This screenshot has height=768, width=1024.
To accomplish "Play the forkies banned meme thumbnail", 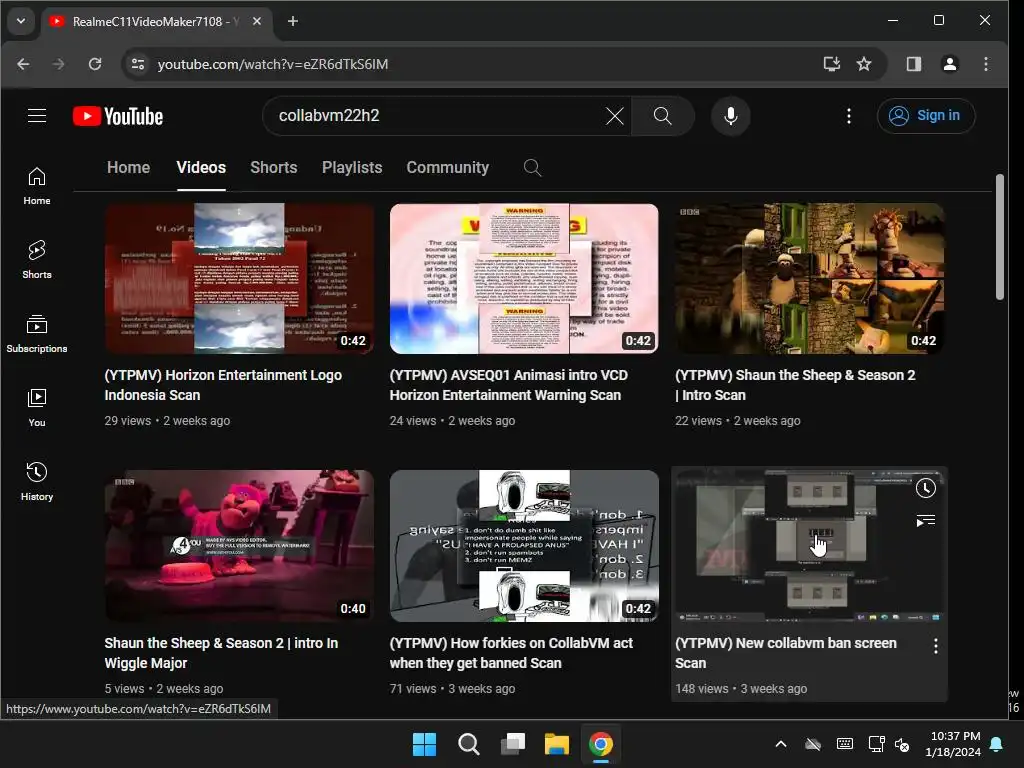I will pyautogui.click(x=524, y=546).
